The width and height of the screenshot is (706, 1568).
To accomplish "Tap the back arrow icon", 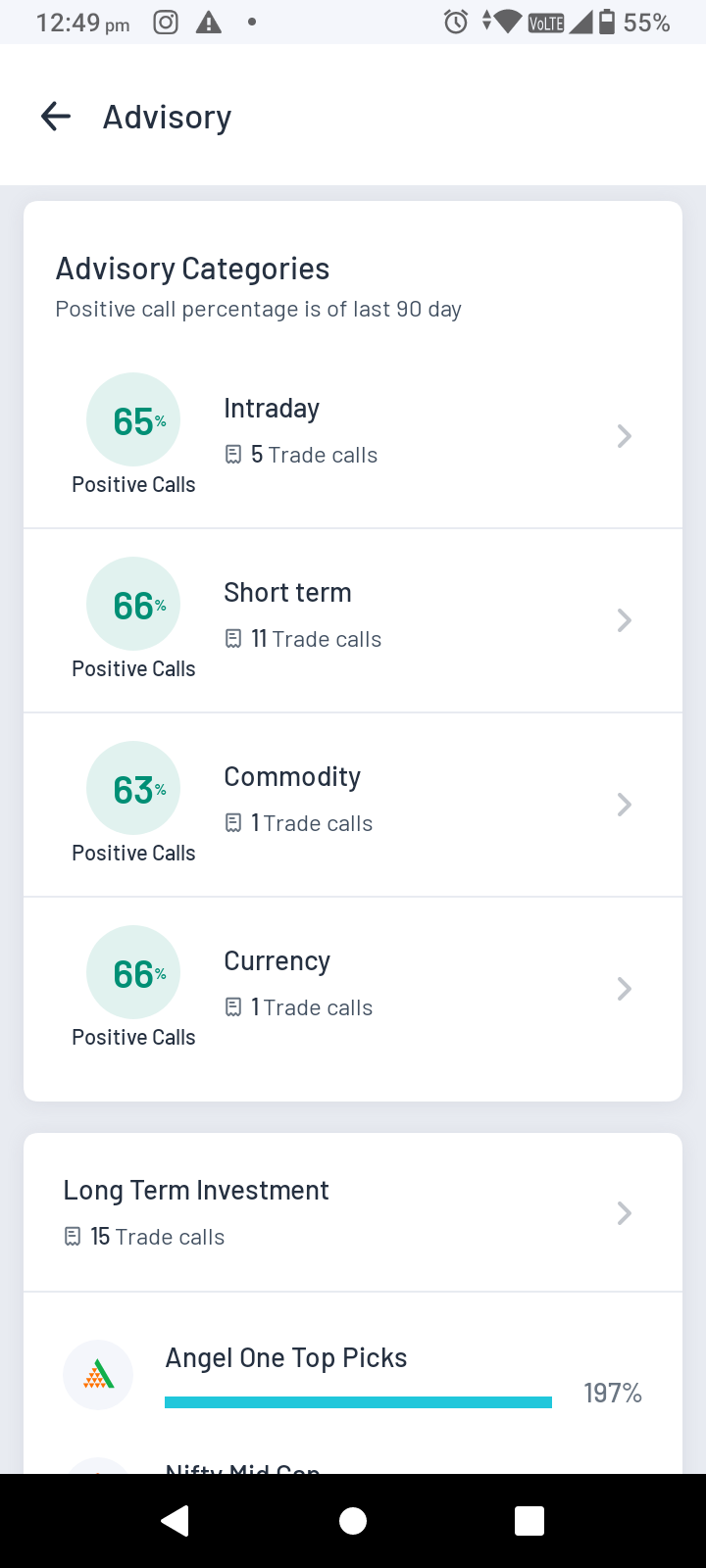I will (x=56, y=117).
